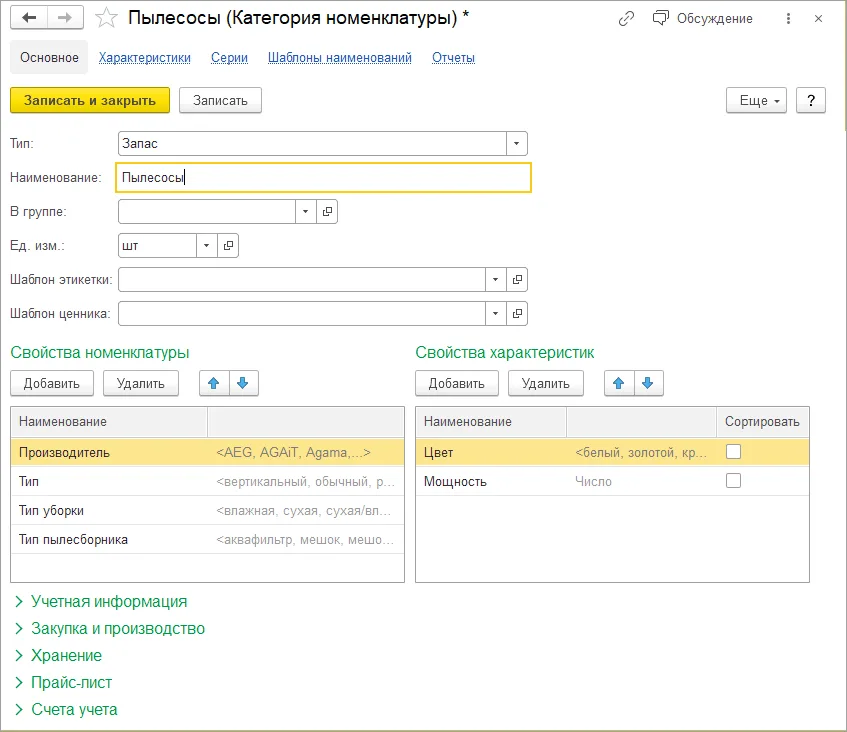The image size is (847, 732).
Task: Open the Шаблон ценника dropdown list
Action: tap(495, 314)
